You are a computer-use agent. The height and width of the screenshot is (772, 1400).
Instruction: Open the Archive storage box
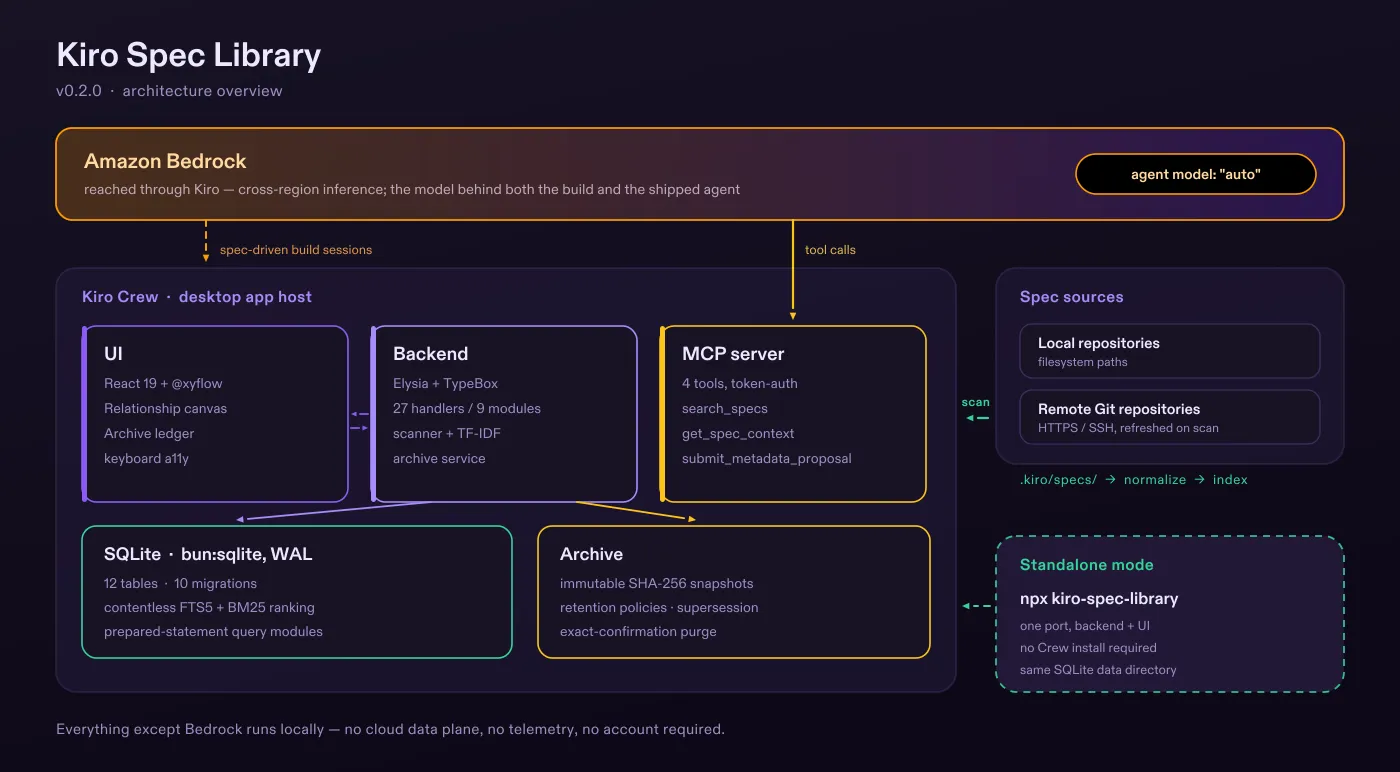[734, 592]
